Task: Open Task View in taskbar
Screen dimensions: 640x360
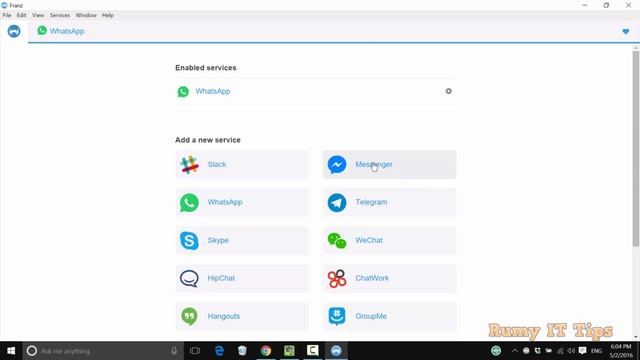Action: (x=195, y=351)
